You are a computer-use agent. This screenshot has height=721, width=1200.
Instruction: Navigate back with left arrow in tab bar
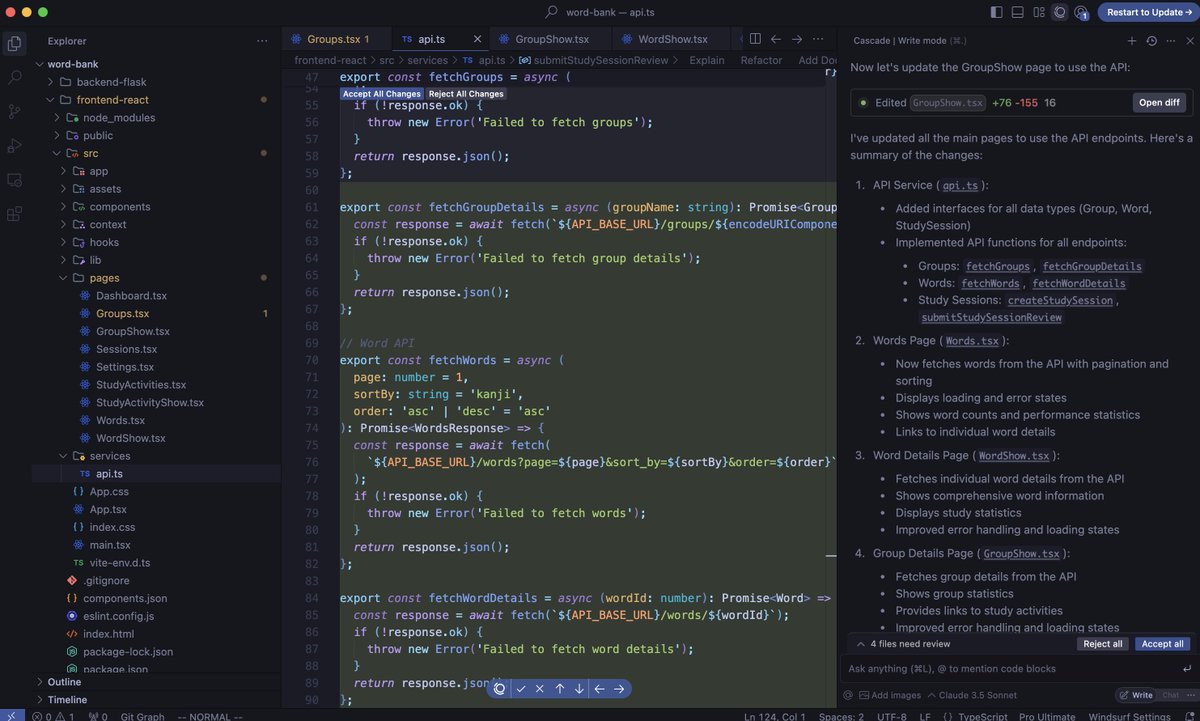click(x=776, y=39)
